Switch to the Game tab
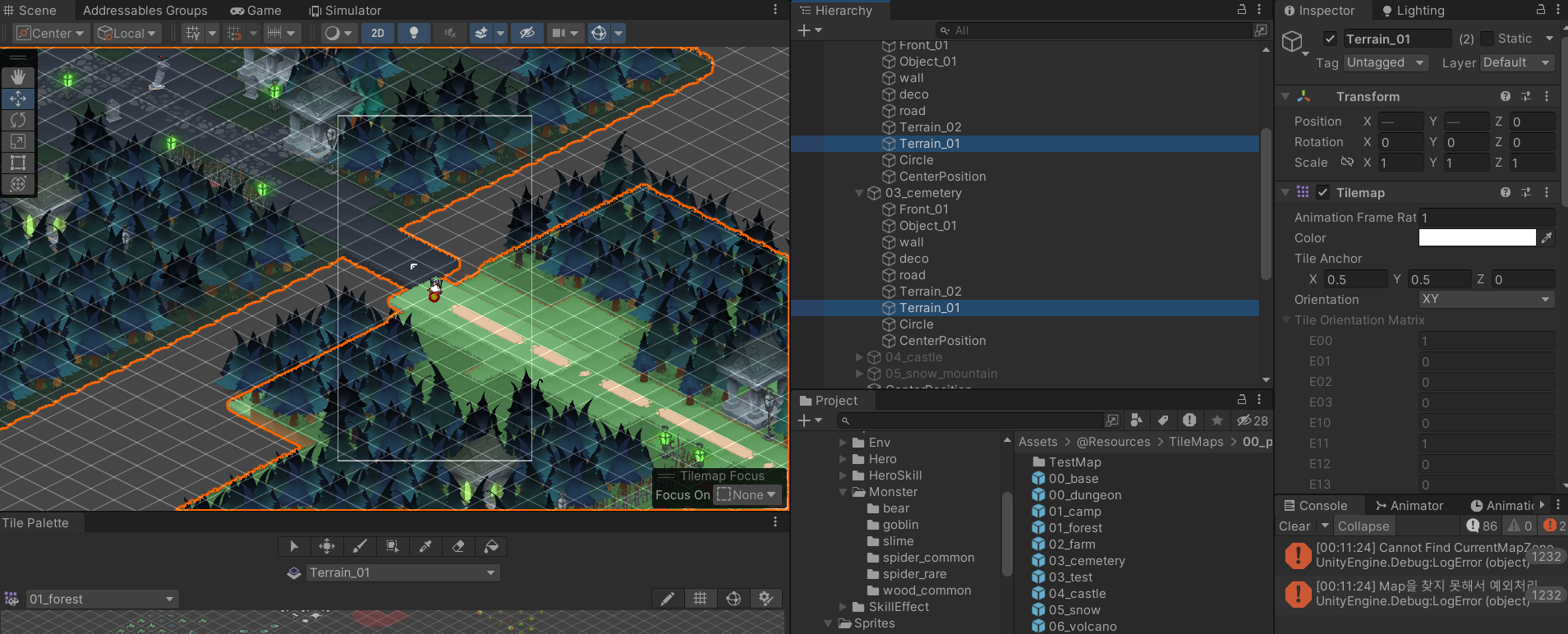The image size is (1568, 634). point(255,10)
